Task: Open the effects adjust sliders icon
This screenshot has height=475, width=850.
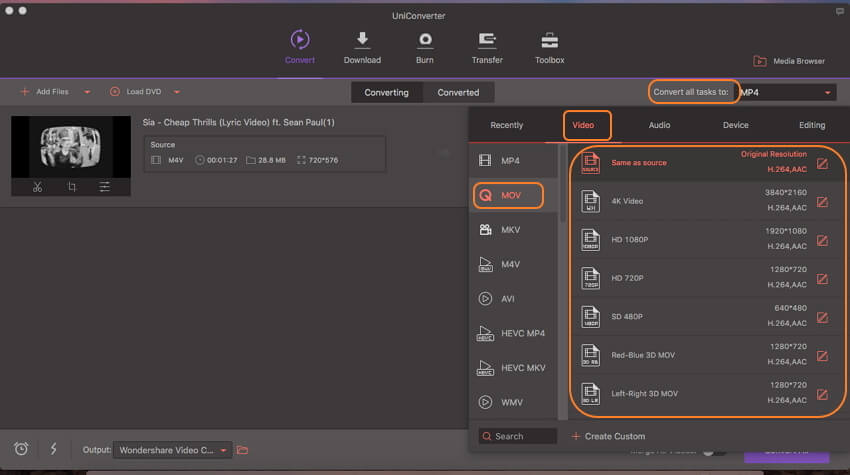Action: [x=105, y=187]
